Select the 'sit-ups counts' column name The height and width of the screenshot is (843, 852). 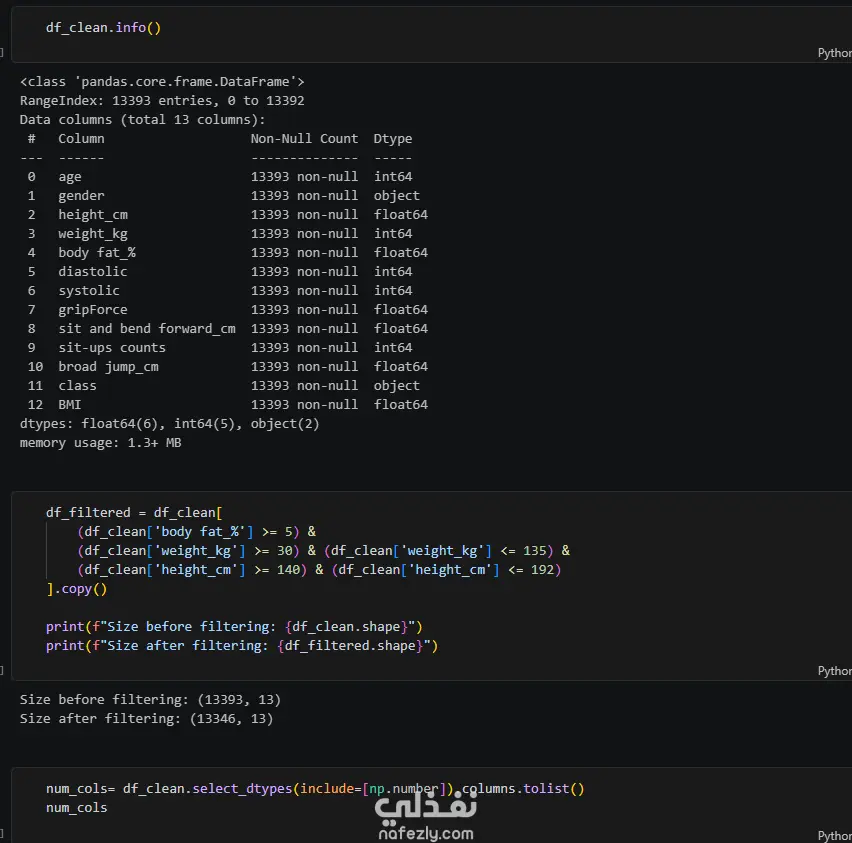click(x=112, y=348)
